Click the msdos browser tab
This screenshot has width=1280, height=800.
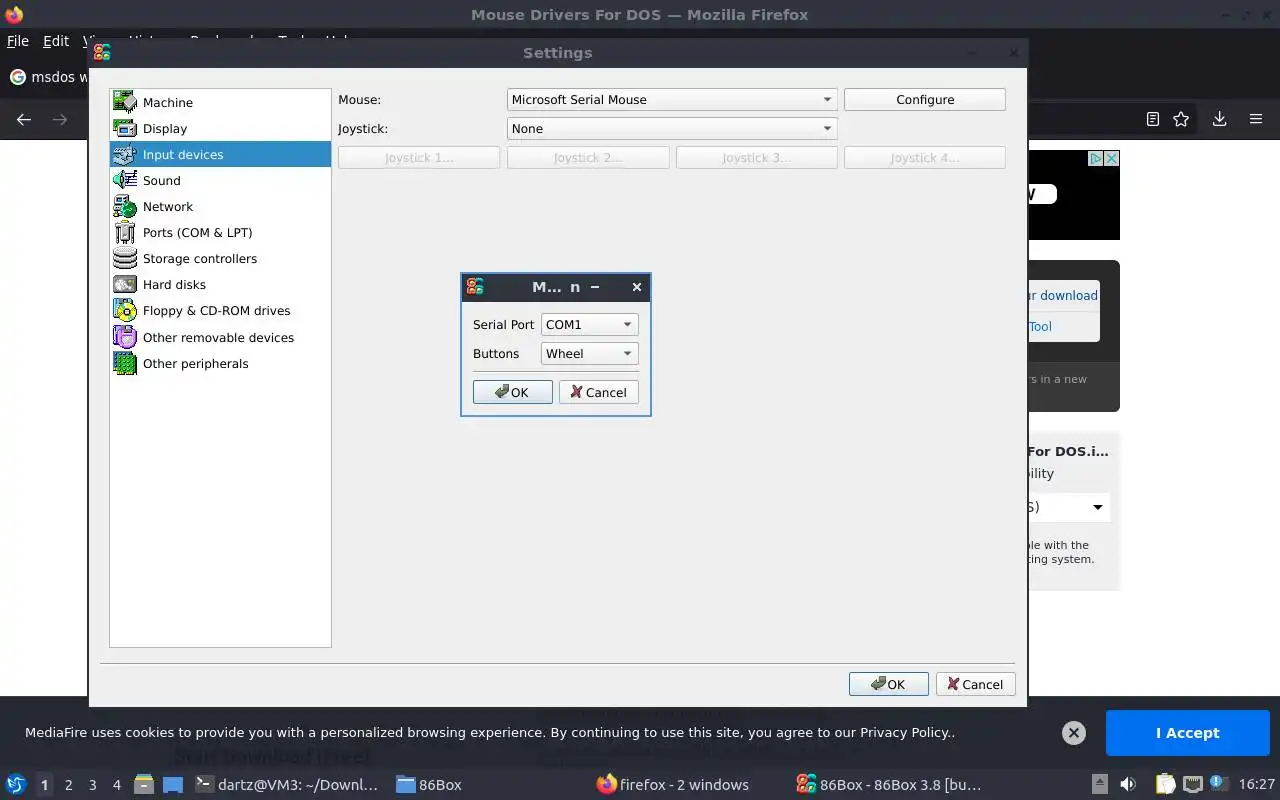click(x=48, y=77)
